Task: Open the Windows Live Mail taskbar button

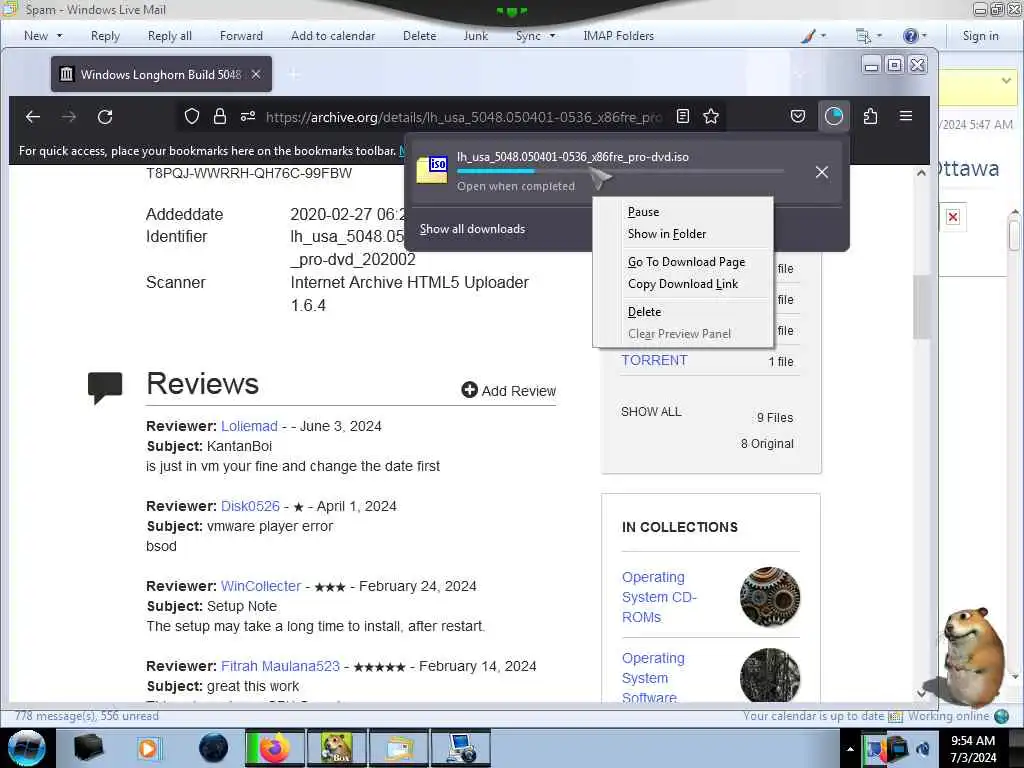Action: (x=399, y=748)
